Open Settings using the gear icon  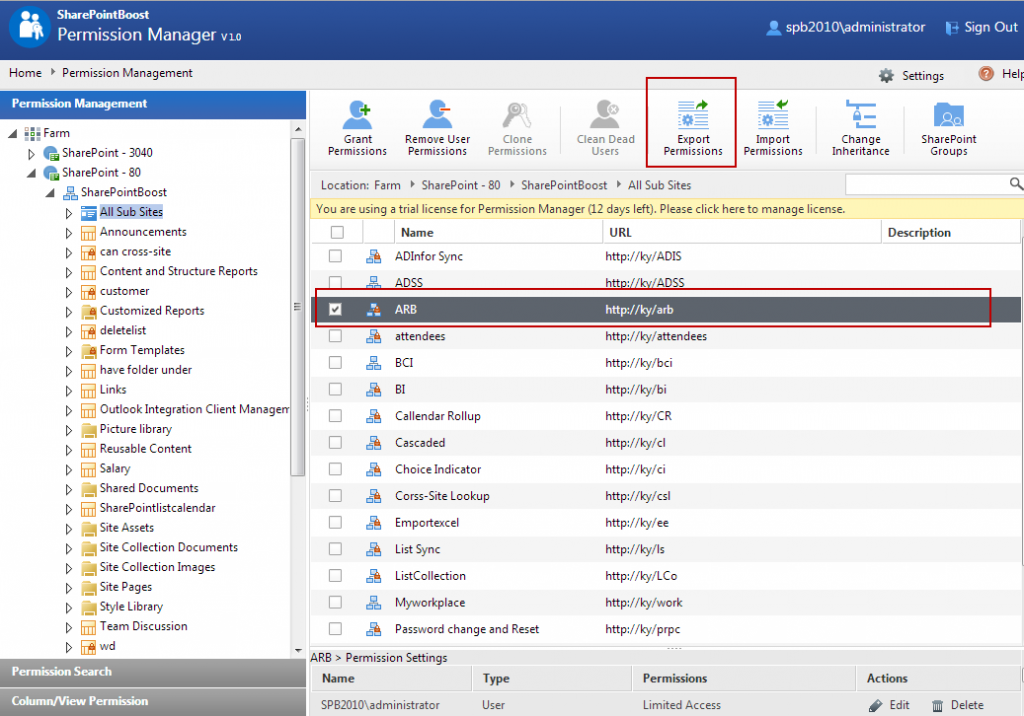tap(886, 74)
